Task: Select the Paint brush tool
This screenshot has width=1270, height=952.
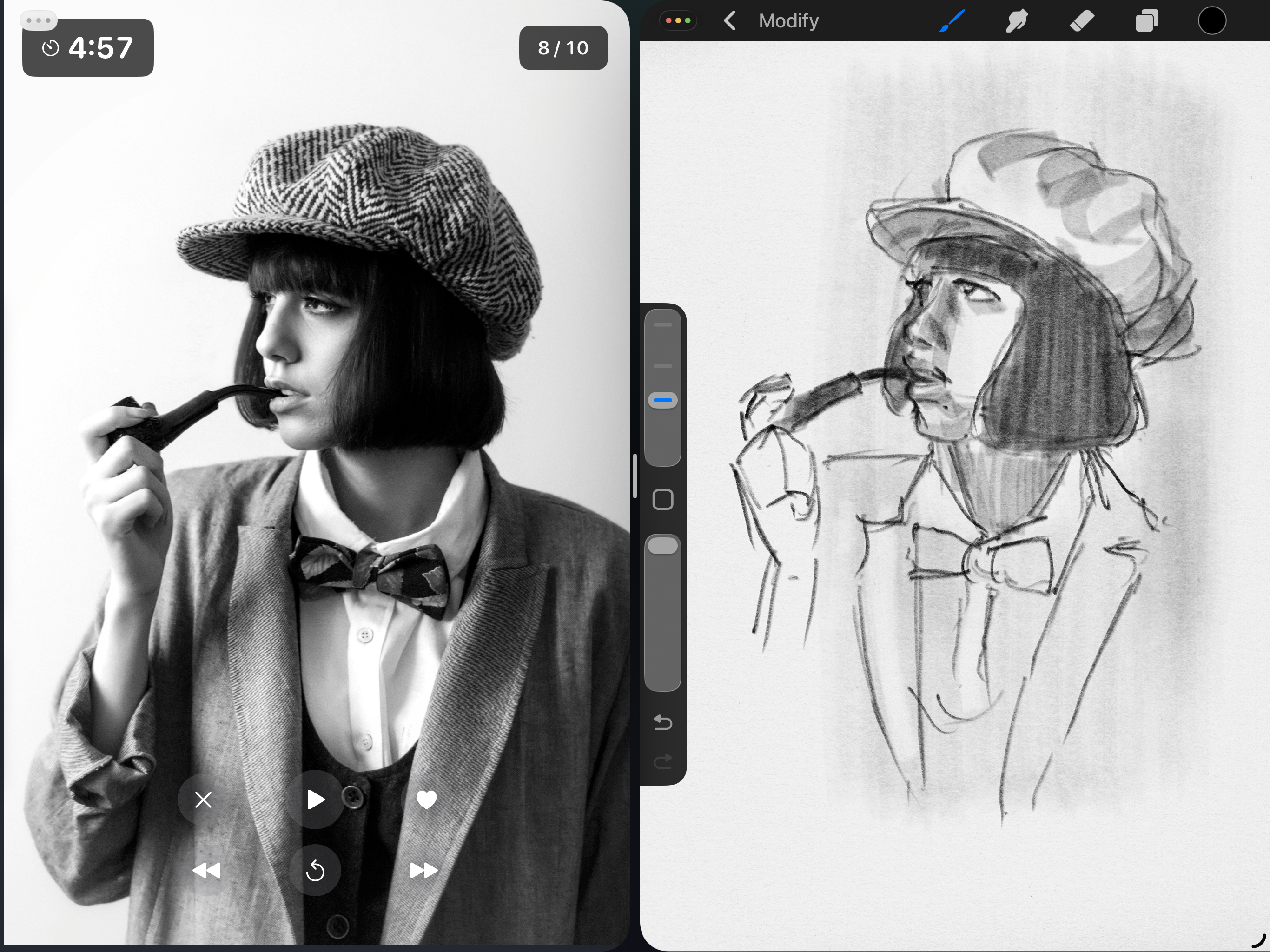Action: (952, 20)
